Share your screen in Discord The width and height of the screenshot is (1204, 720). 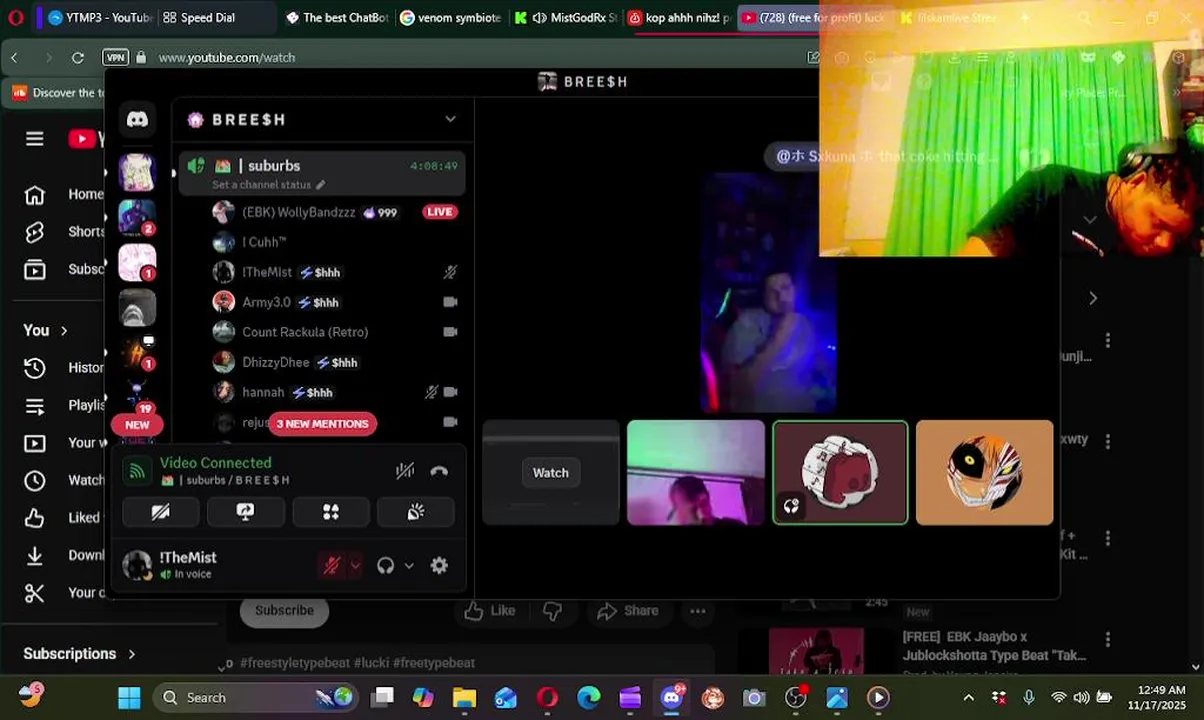point(245,512)
